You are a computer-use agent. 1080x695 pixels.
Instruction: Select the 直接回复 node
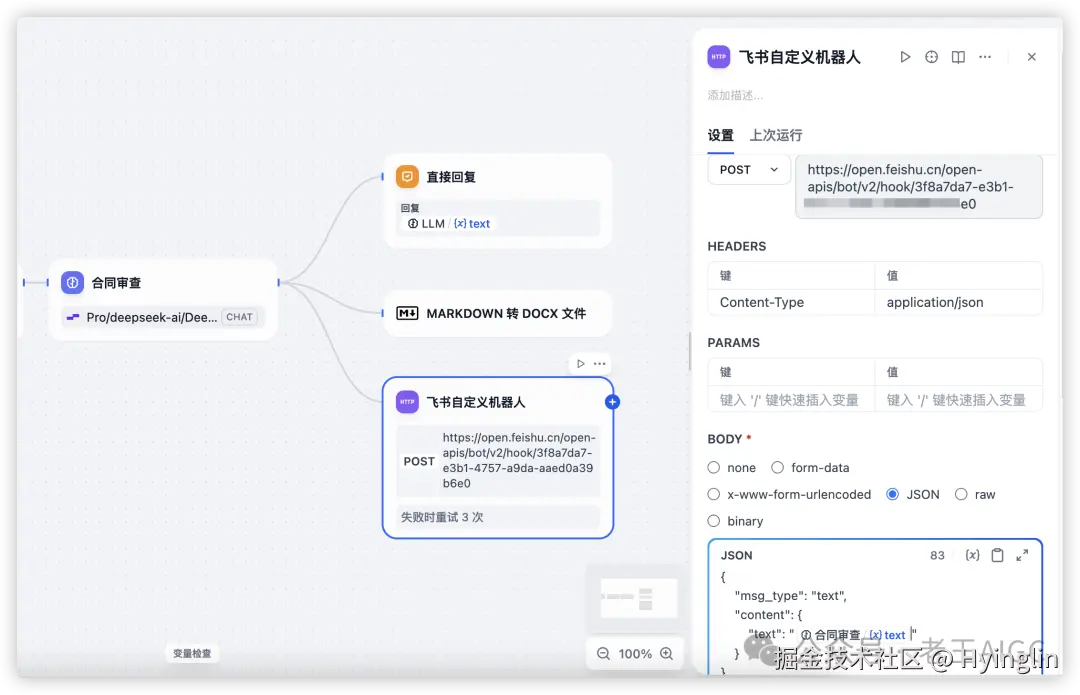[497, 200]
